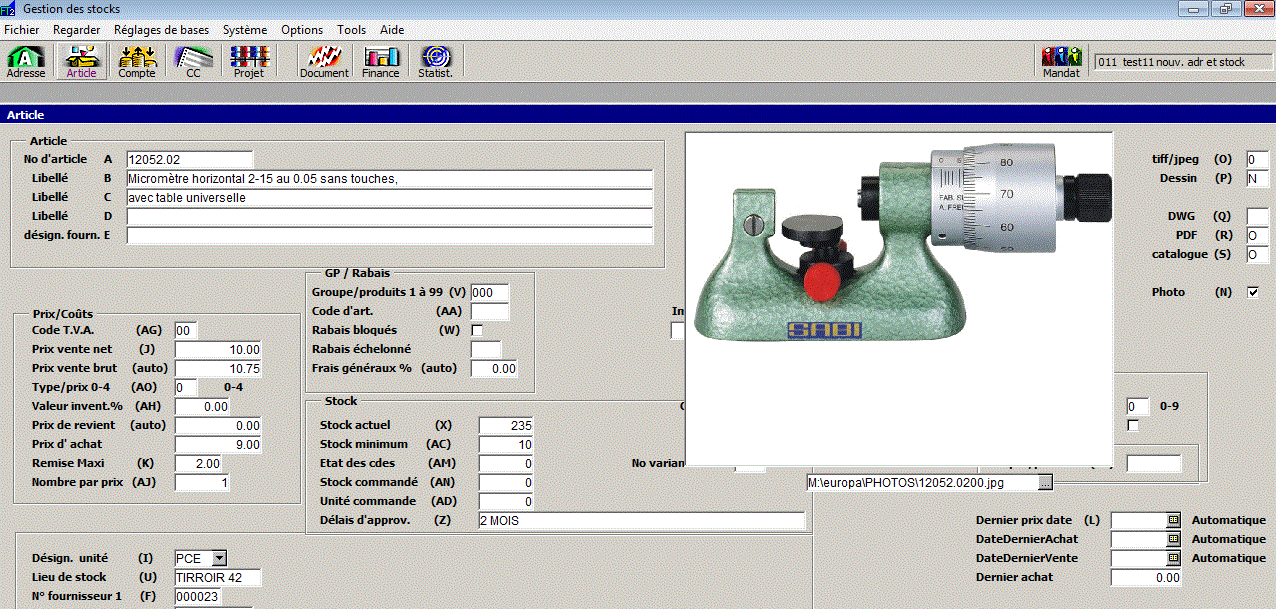Open the Statist. module icon

click(435, 62)
